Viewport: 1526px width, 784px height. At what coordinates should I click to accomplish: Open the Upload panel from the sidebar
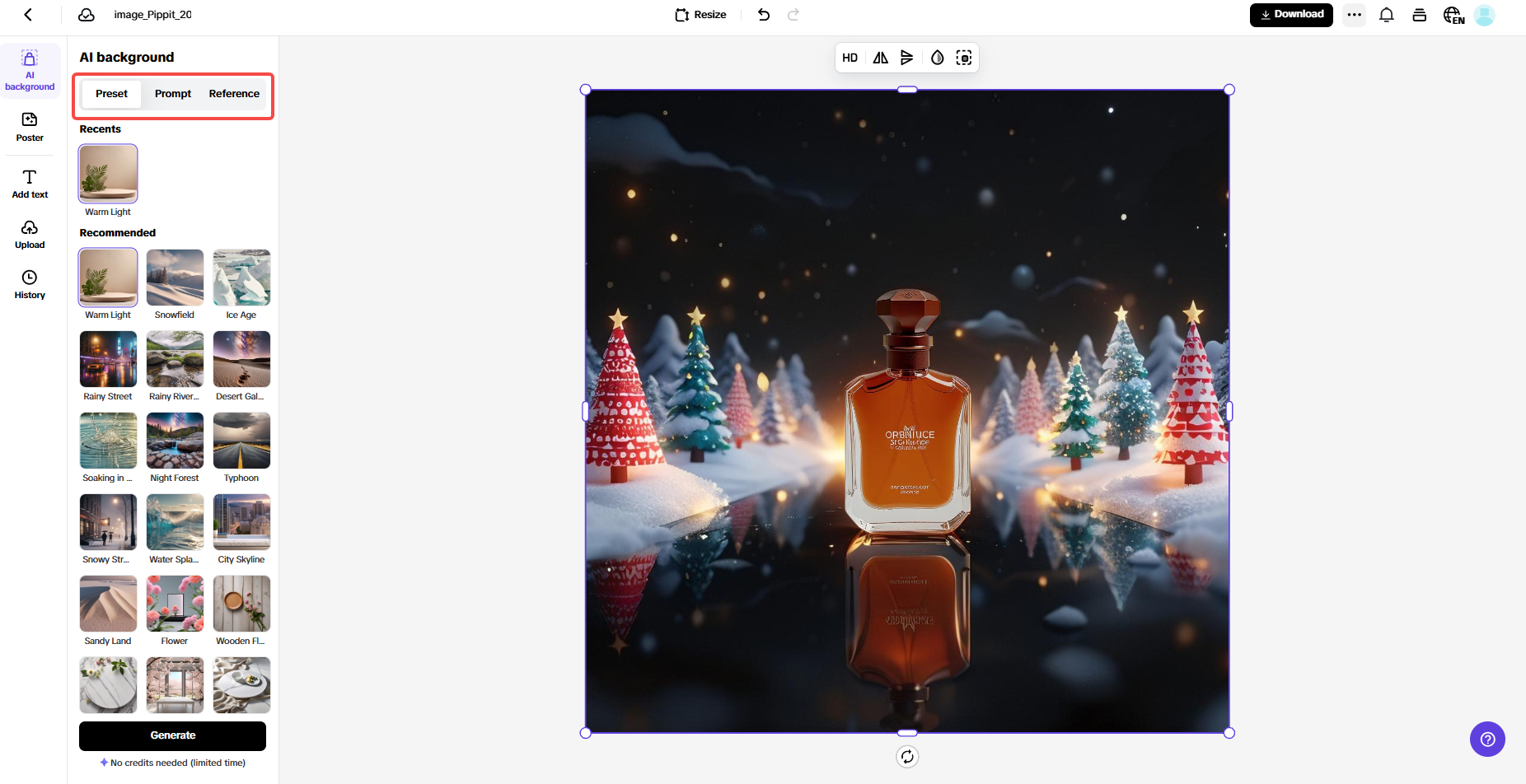[x=30, y=234]
